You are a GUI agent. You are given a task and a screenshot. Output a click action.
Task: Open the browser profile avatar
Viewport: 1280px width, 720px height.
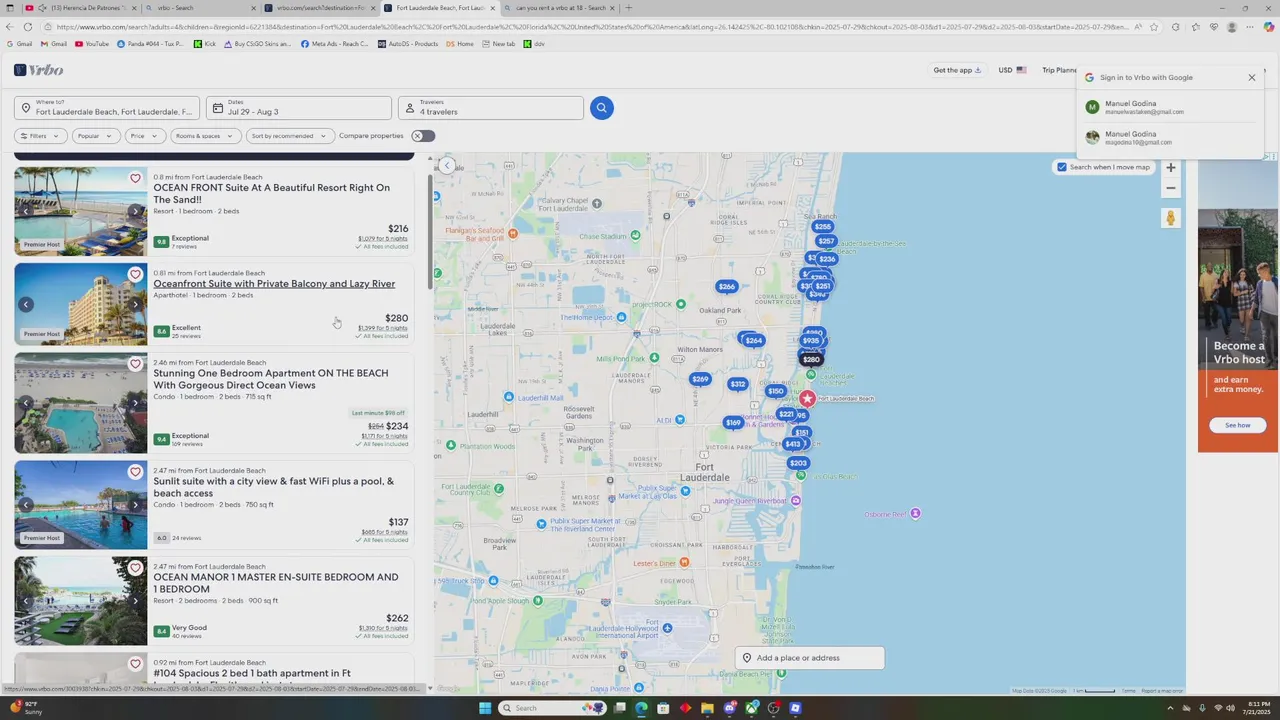(x=1232, y=27)
